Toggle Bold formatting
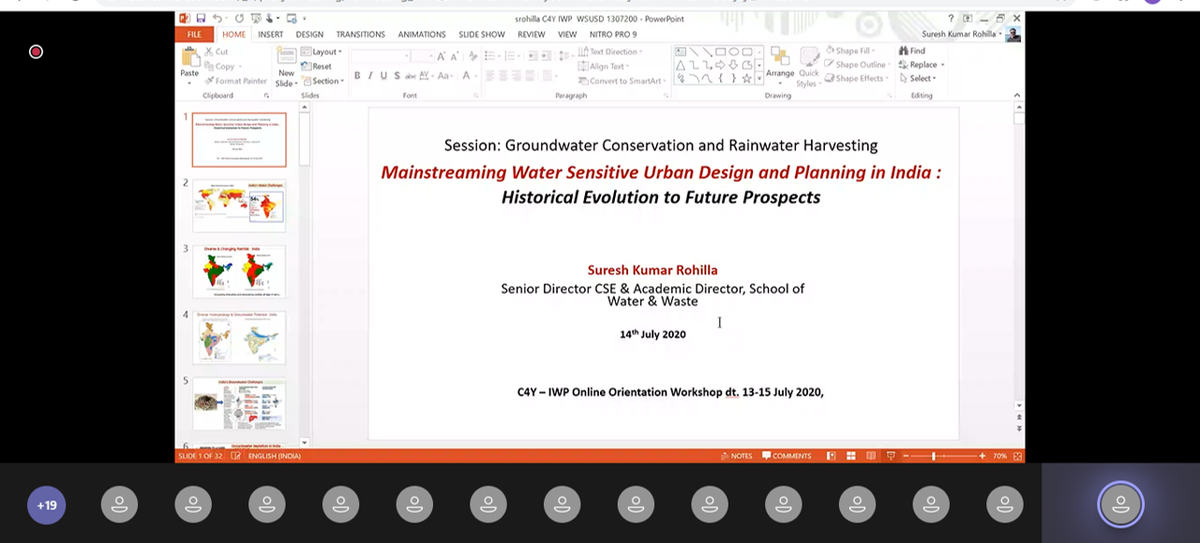Image resolution: width=1200 pixels, height=543 pixels. click(357, 76)
